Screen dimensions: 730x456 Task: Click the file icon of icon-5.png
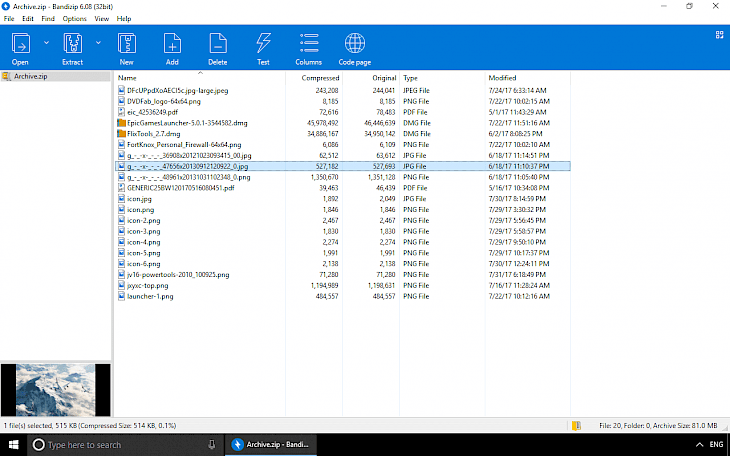pyautogui.click(x=122, y=253)
